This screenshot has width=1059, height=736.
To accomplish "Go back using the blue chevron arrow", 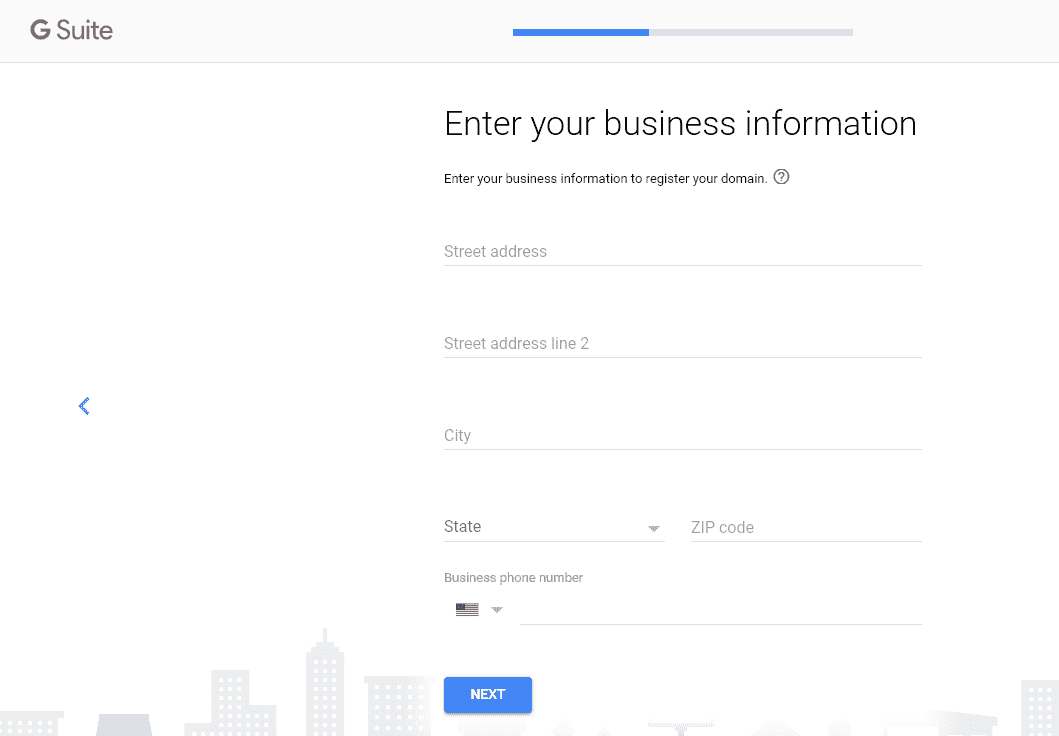I will point(84,406).
